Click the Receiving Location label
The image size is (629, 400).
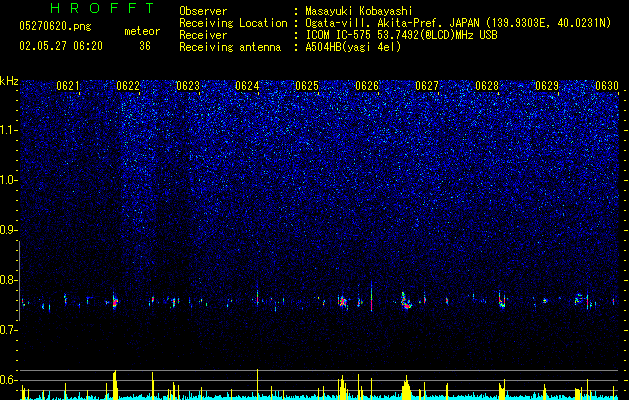click(233, 23)
